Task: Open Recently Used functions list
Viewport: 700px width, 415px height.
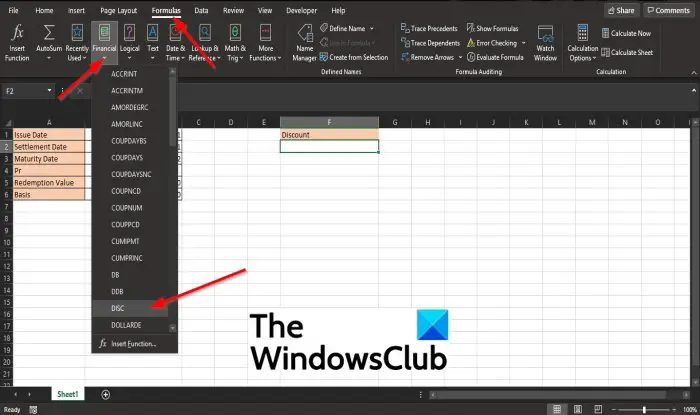Action: point(77,43)
